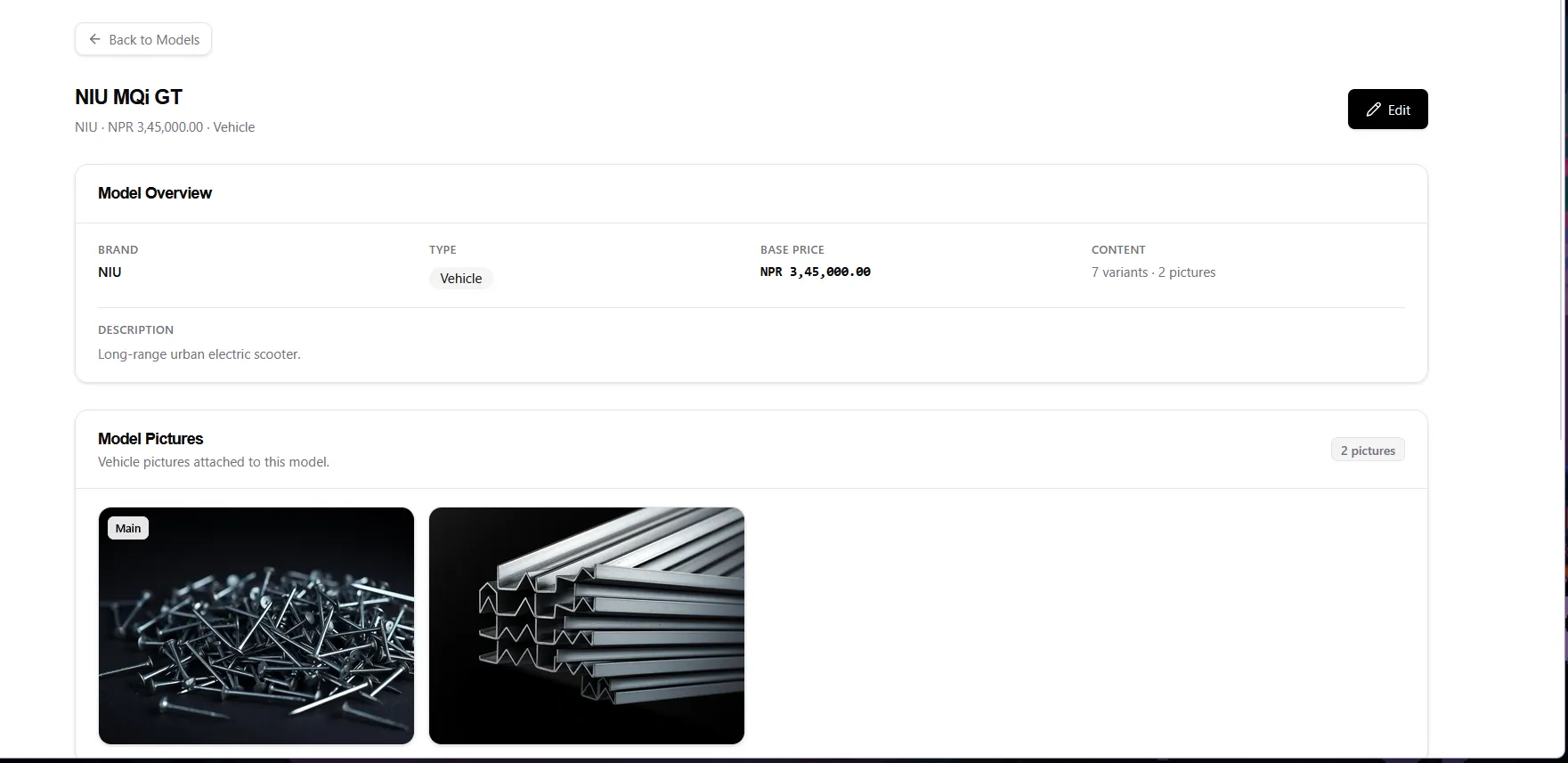
Task: Click the pencil icon on Edit button
Action: pyautogui.click(x=1374, y=110)
